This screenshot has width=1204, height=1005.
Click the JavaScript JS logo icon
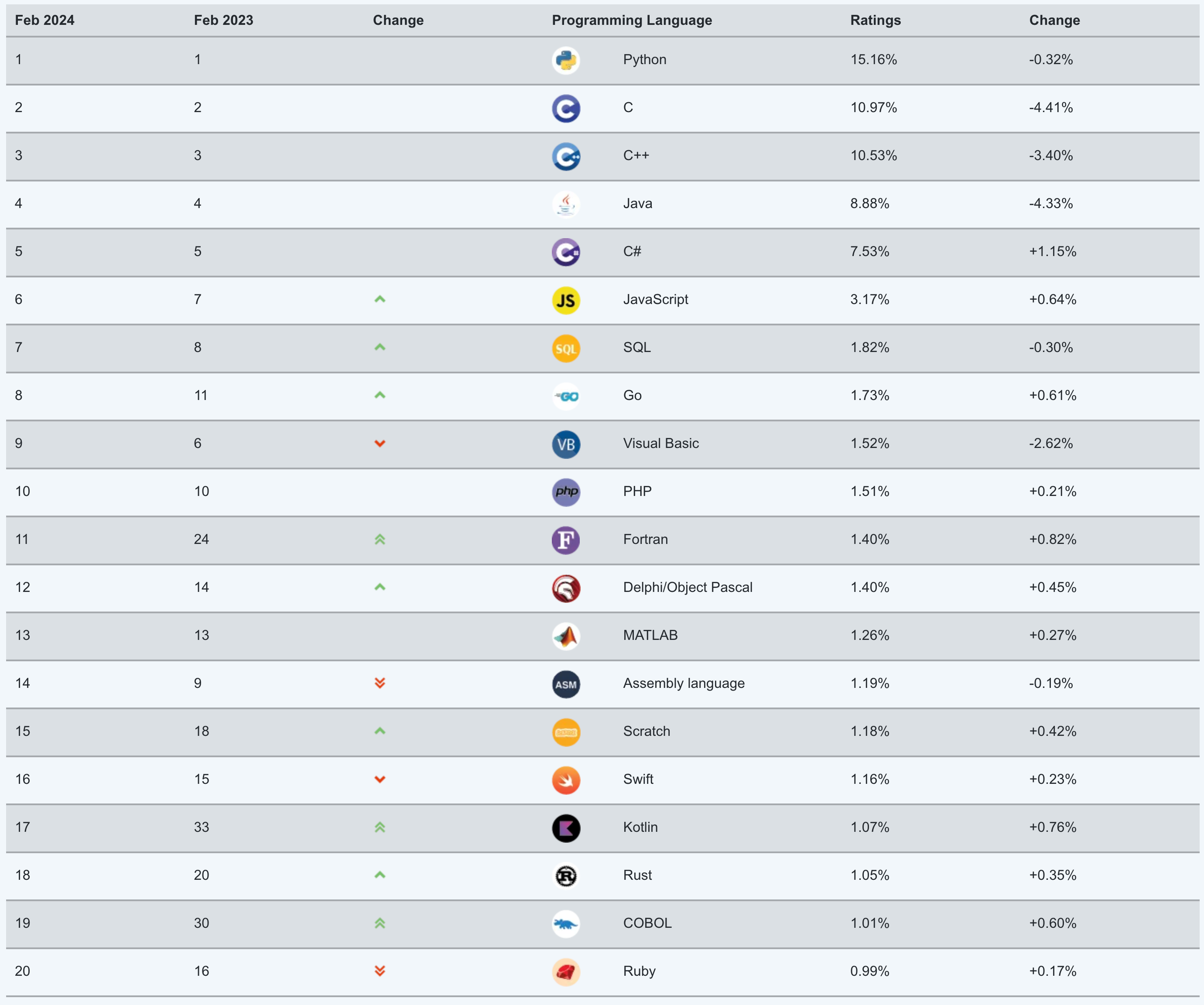566,300
